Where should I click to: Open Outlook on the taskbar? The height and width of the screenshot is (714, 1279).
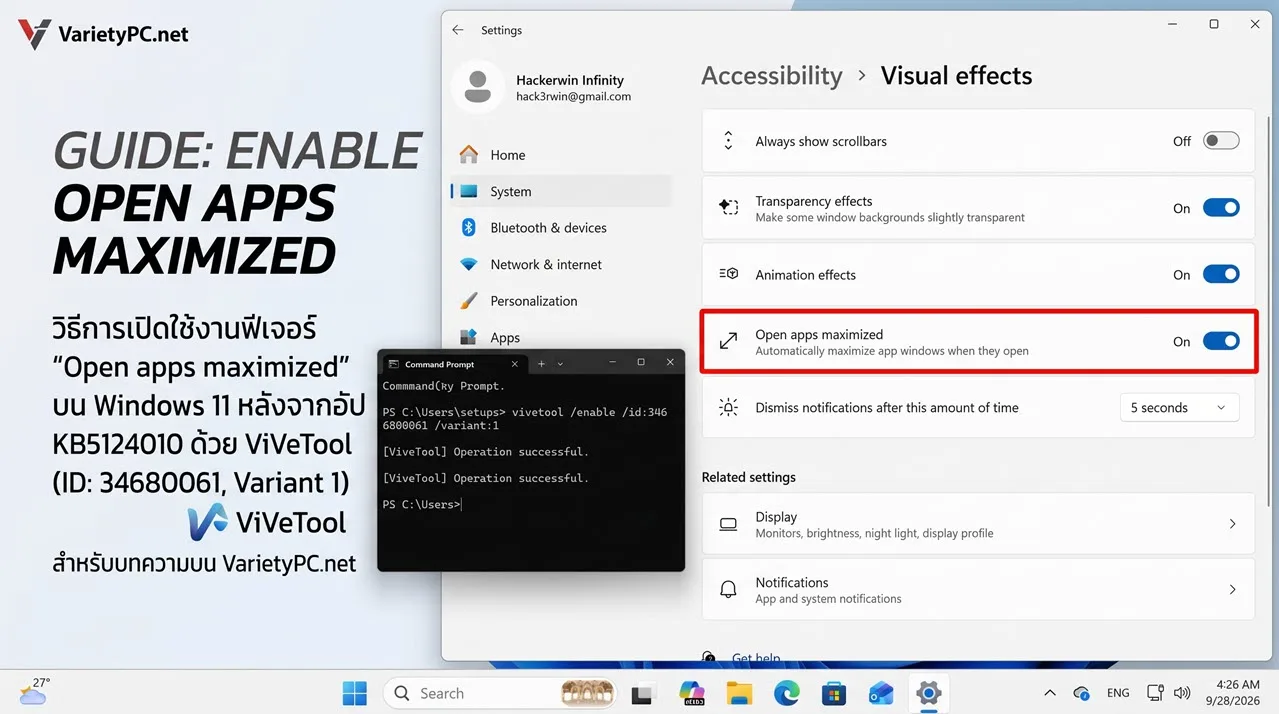pyautogui.click(x=881, y=693)
